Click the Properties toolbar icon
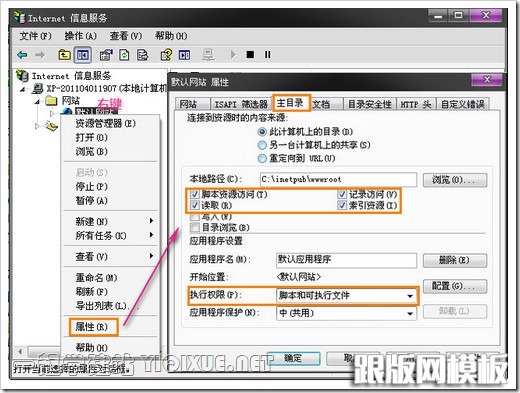This screenshot has width=520, height=393. coord(106,54)
